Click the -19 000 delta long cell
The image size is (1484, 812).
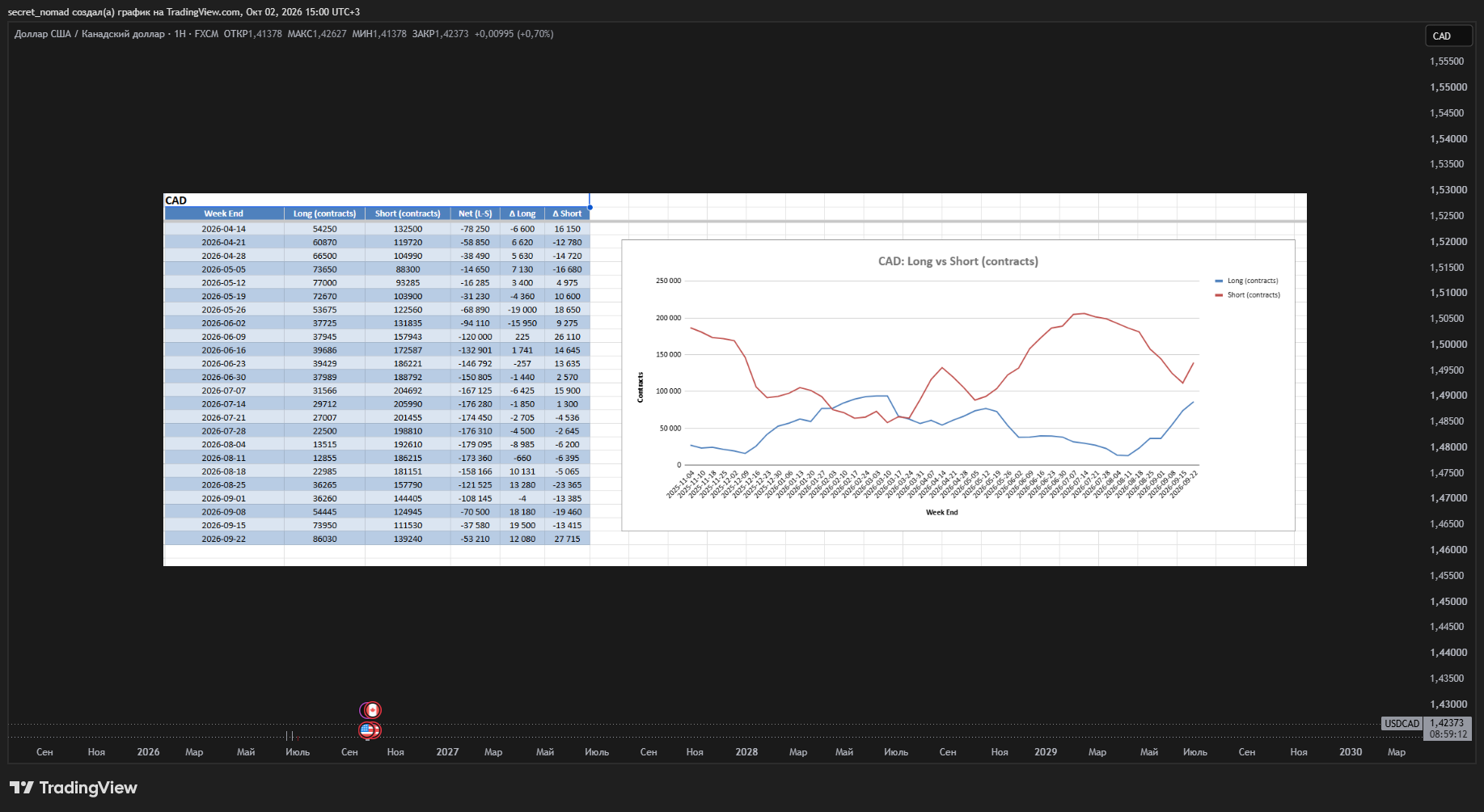pyautogui.click(x=522, y=310)
